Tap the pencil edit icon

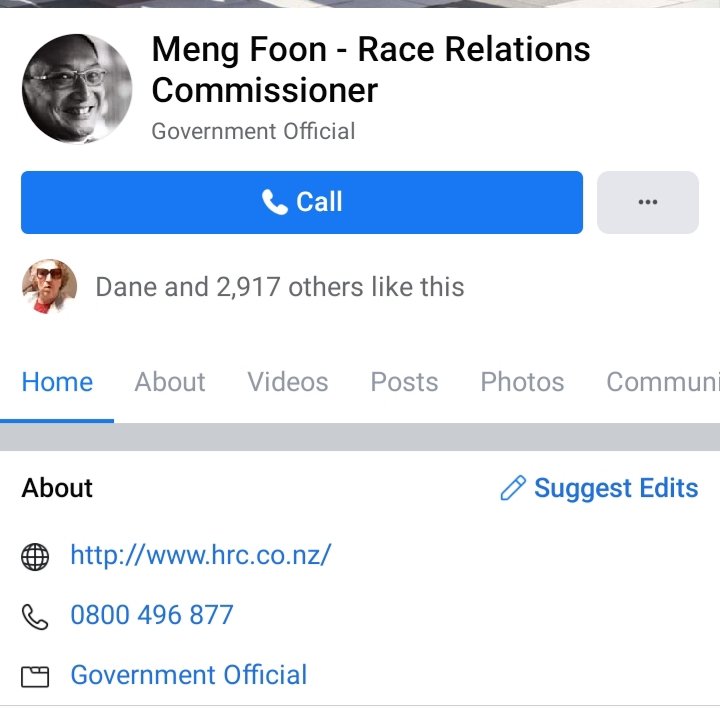coord(513,488)
